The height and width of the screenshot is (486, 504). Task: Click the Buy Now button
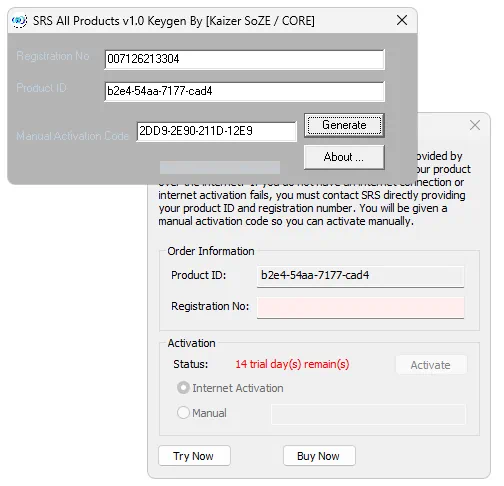point(319,456)
